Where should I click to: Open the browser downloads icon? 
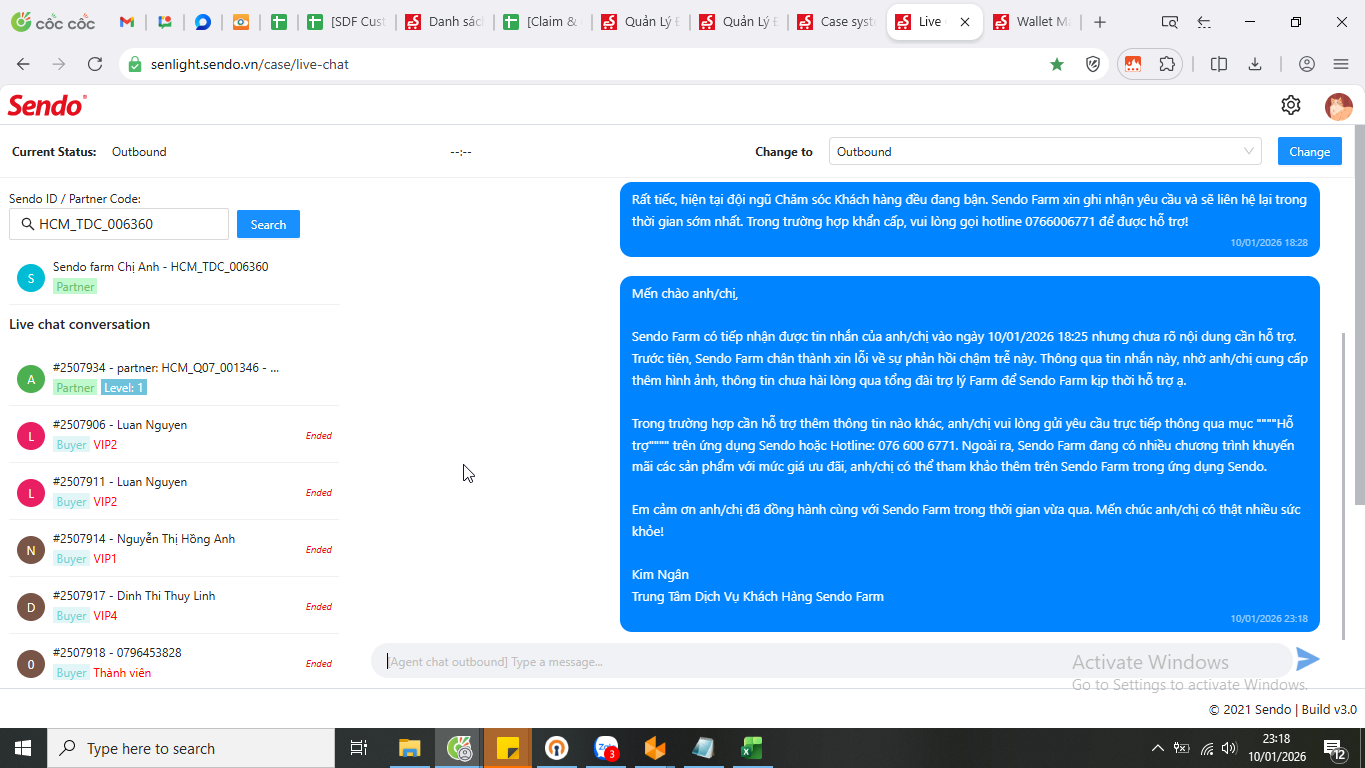[x=1255, y=64]
